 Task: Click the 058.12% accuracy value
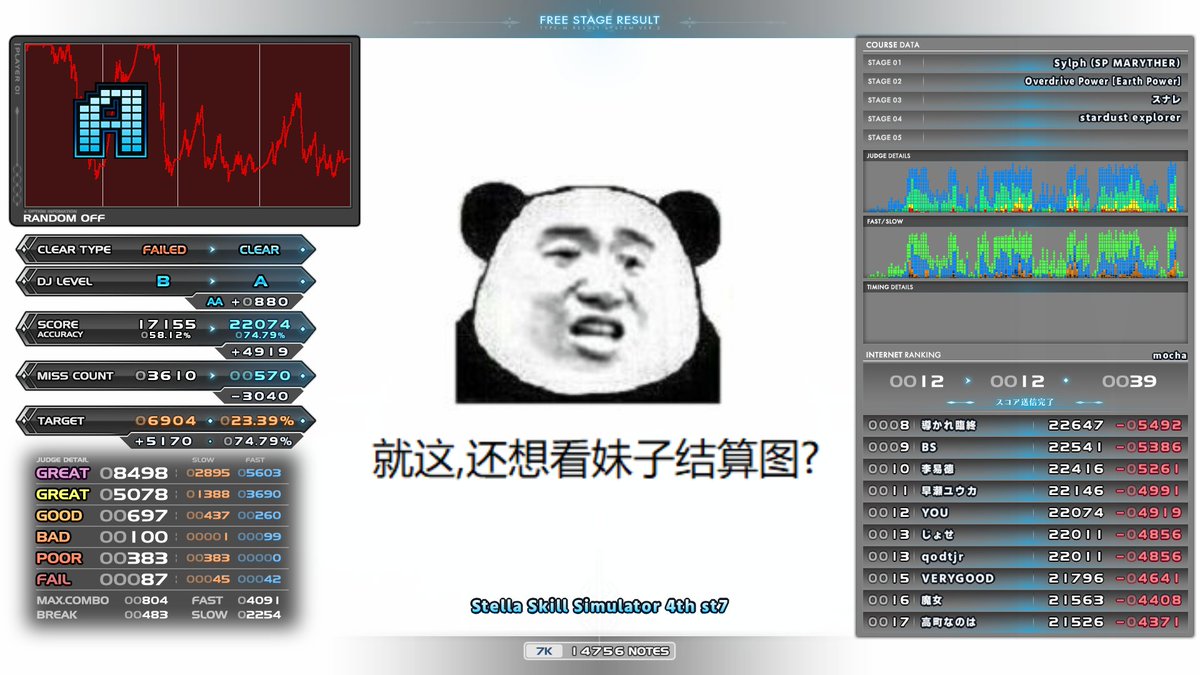point(168,335)
